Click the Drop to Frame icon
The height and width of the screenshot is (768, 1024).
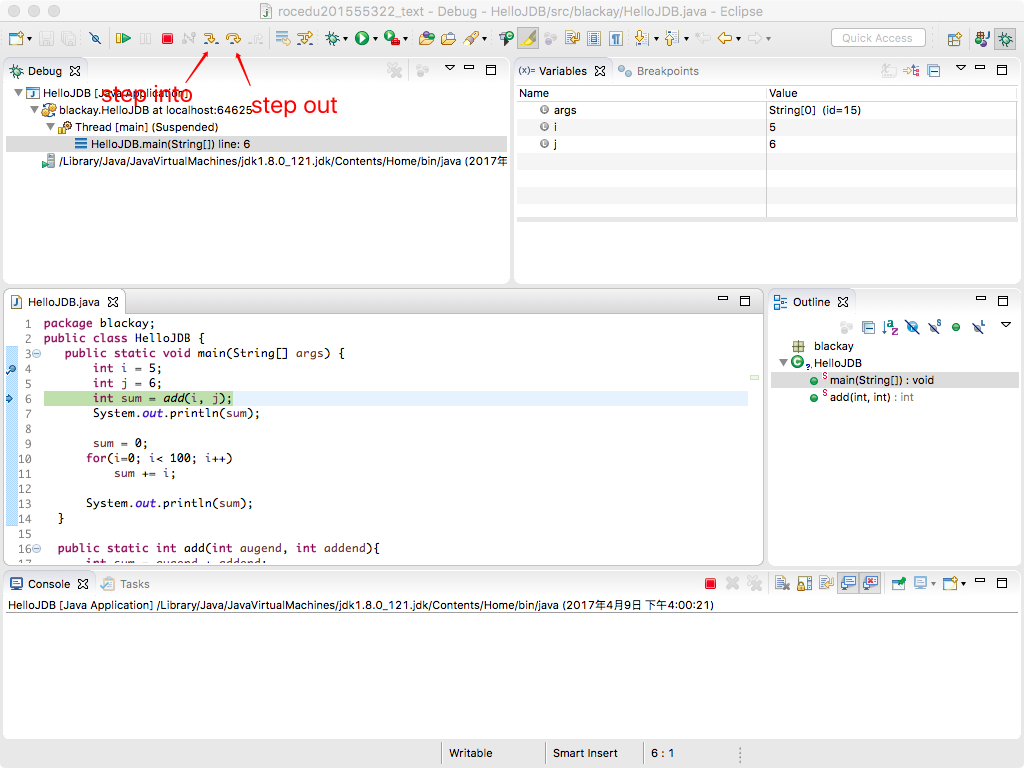click(282, 39)
